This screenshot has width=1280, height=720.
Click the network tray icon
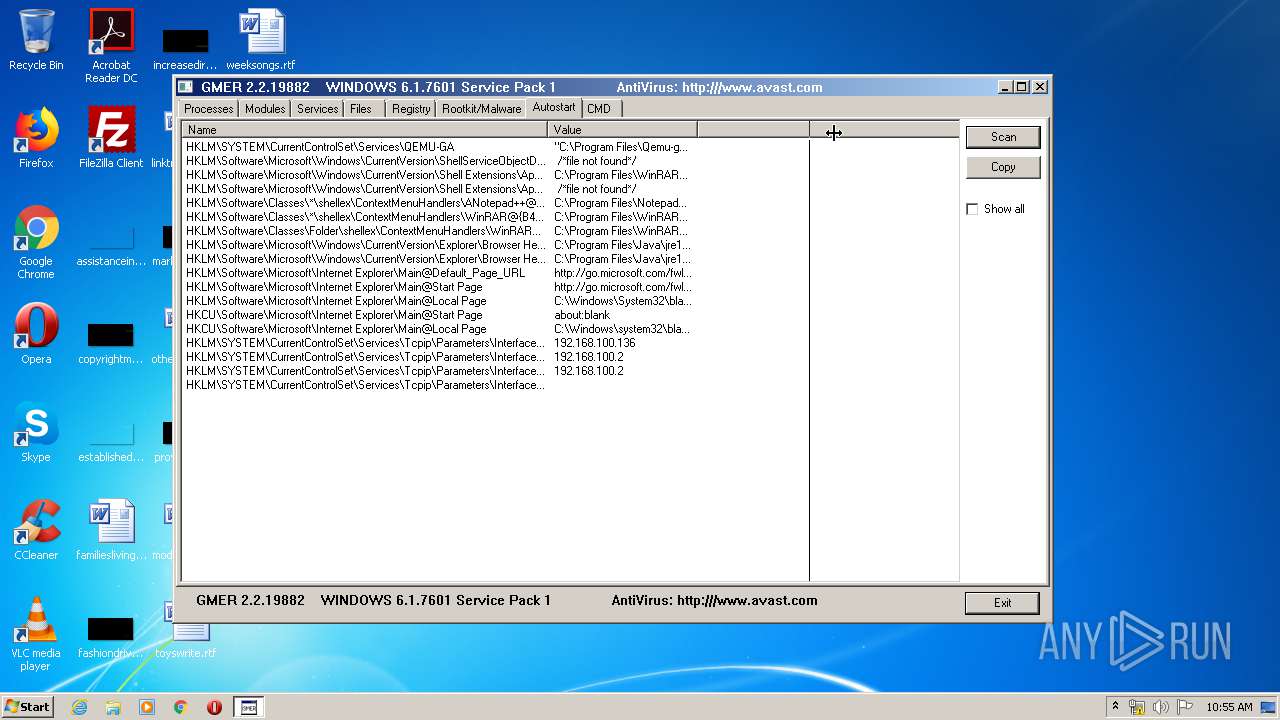tap(1137, 707)
